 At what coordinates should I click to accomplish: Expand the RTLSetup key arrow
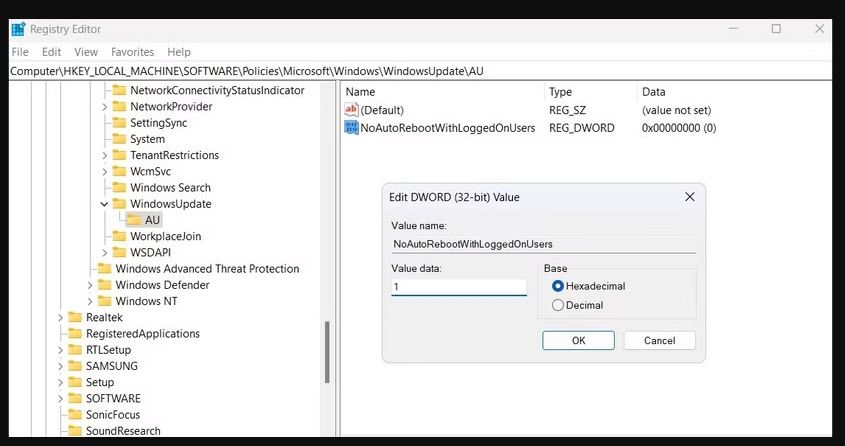tap(60, 350)
